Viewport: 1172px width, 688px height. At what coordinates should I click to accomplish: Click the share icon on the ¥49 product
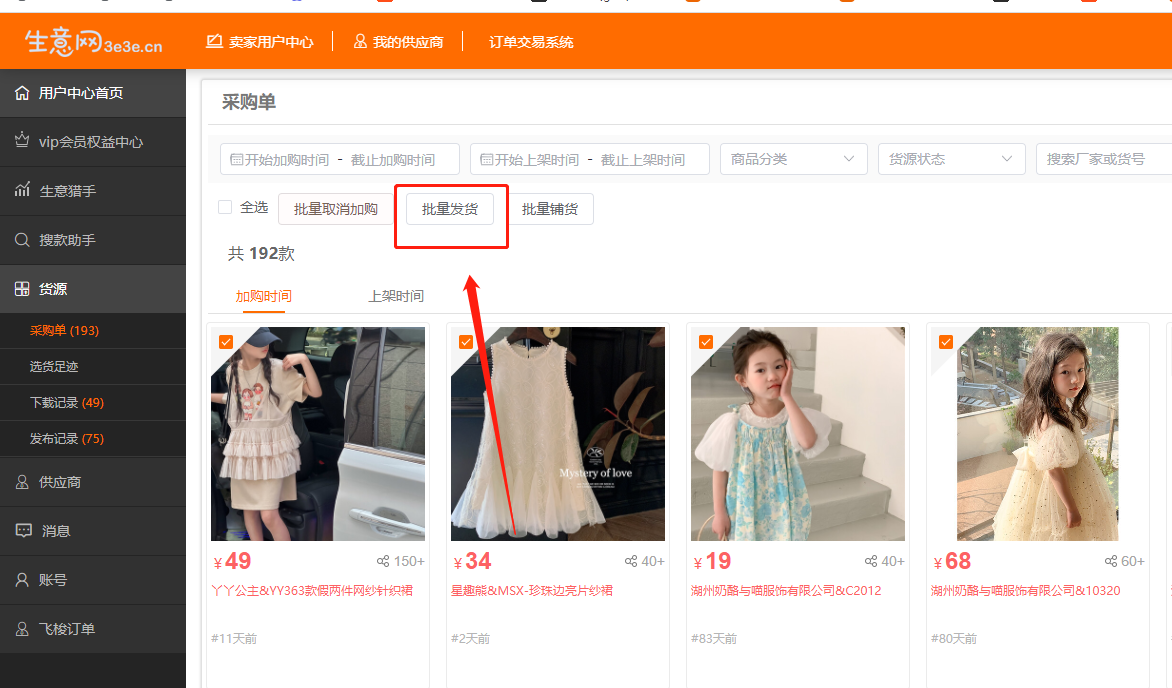(383, 561)
